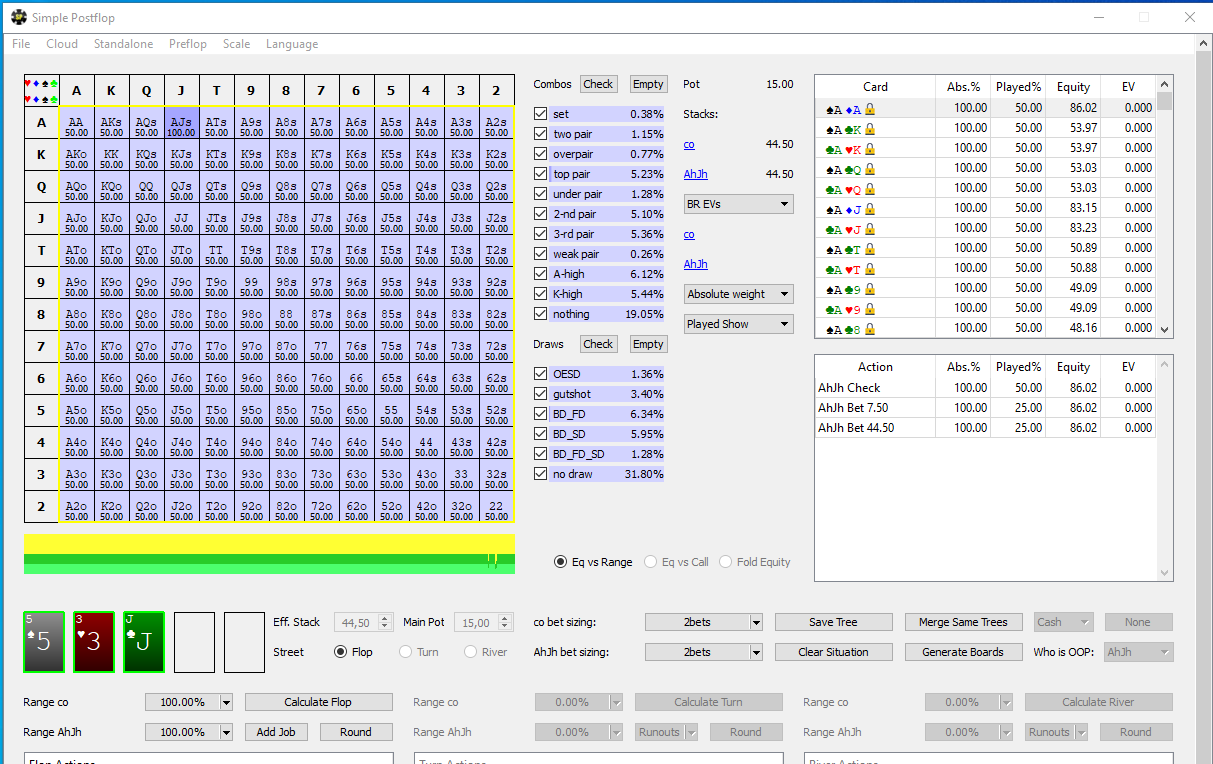This screenshot has width=1213, height=764.
Task: Click Add Job button
Action: coord(276,732)
